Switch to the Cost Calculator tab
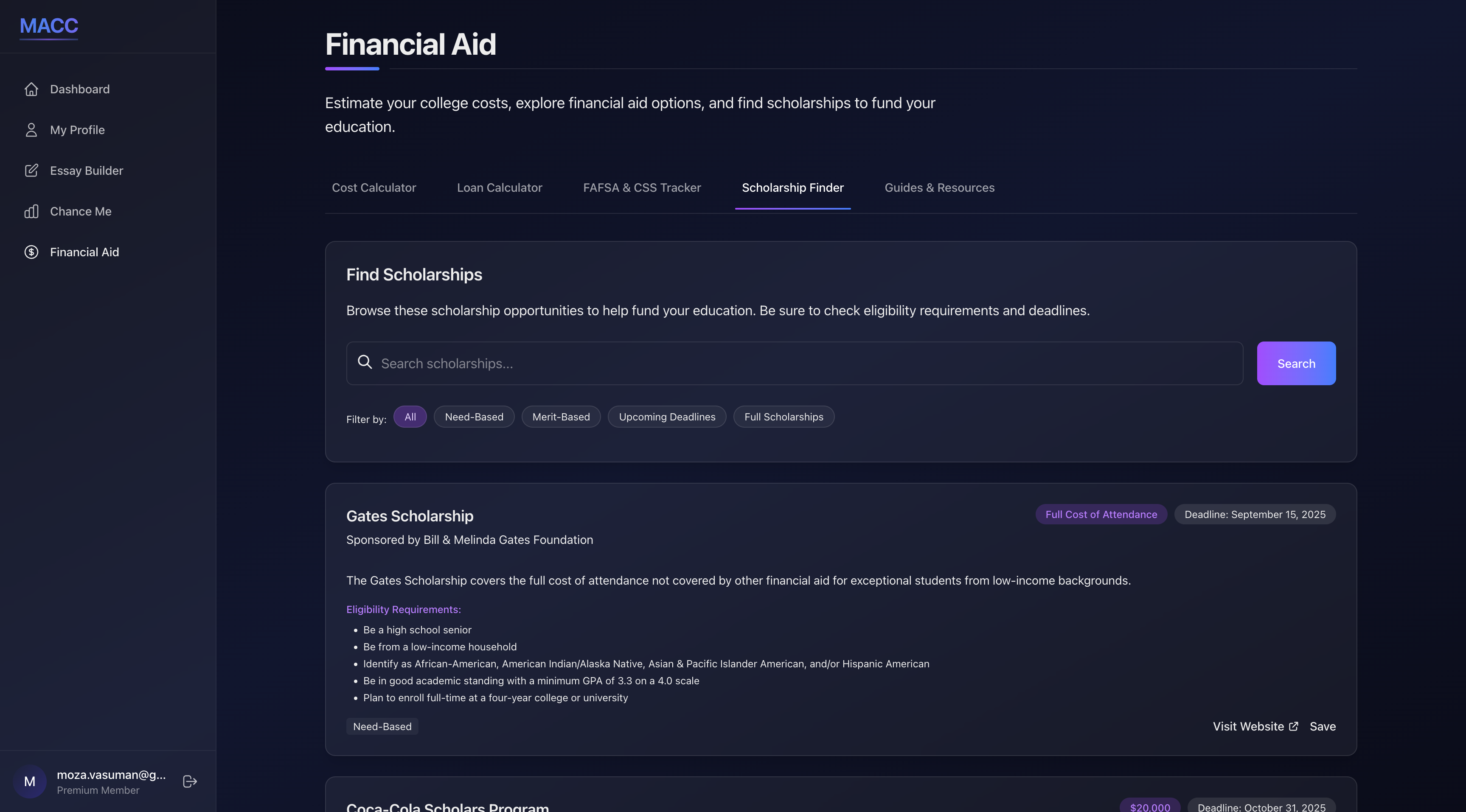The width and height of the screenshot is (1466, 812). (374, 188)
